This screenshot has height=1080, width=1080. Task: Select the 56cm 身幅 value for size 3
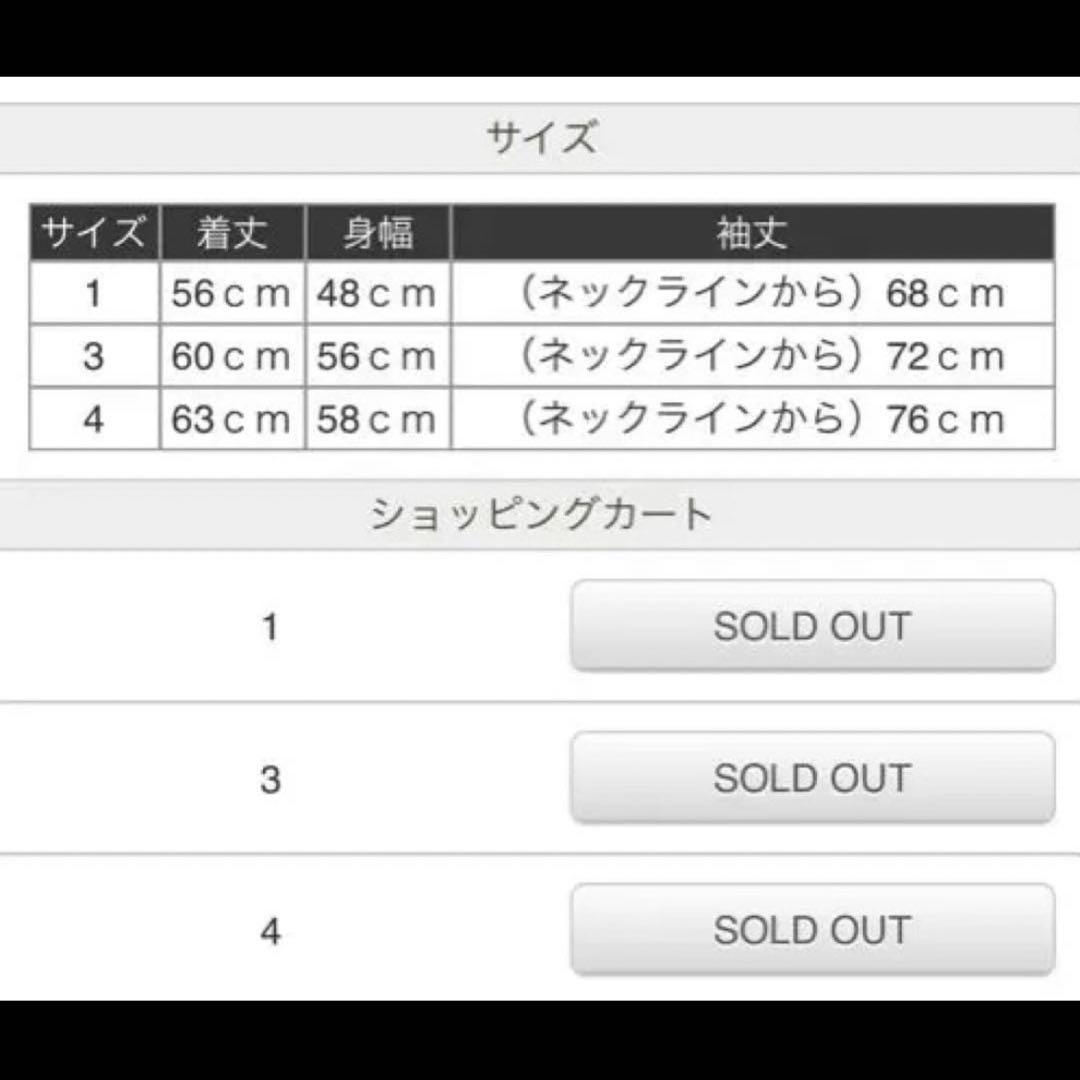coord(375,357)
